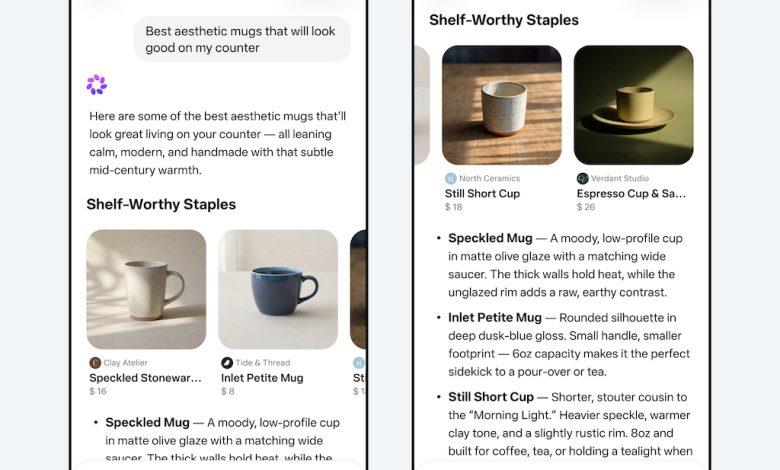
Task: Click the Verdant Studio seller name
Action: coord(621,178)
